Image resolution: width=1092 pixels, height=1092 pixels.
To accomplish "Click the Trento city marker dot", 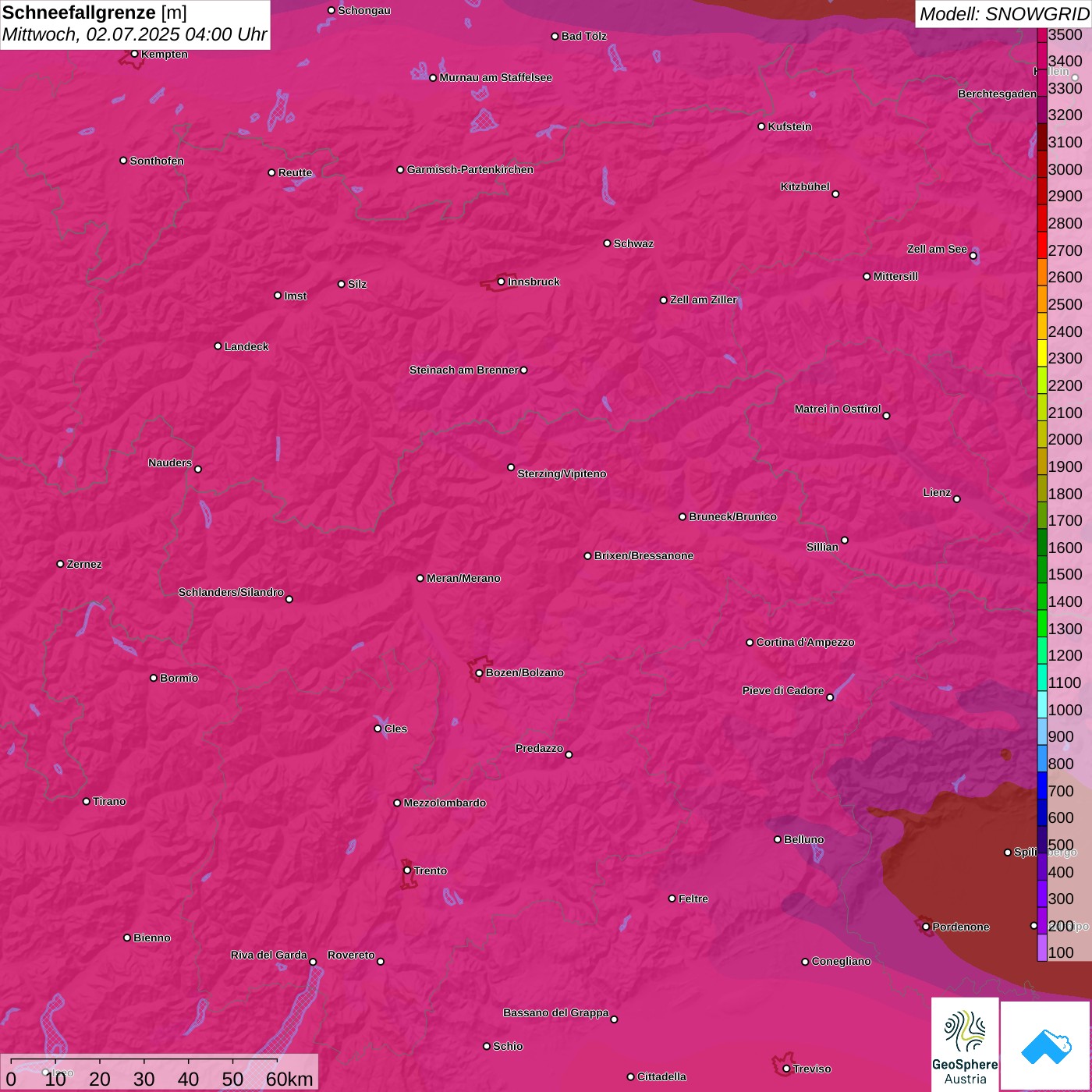I will 407,870.
